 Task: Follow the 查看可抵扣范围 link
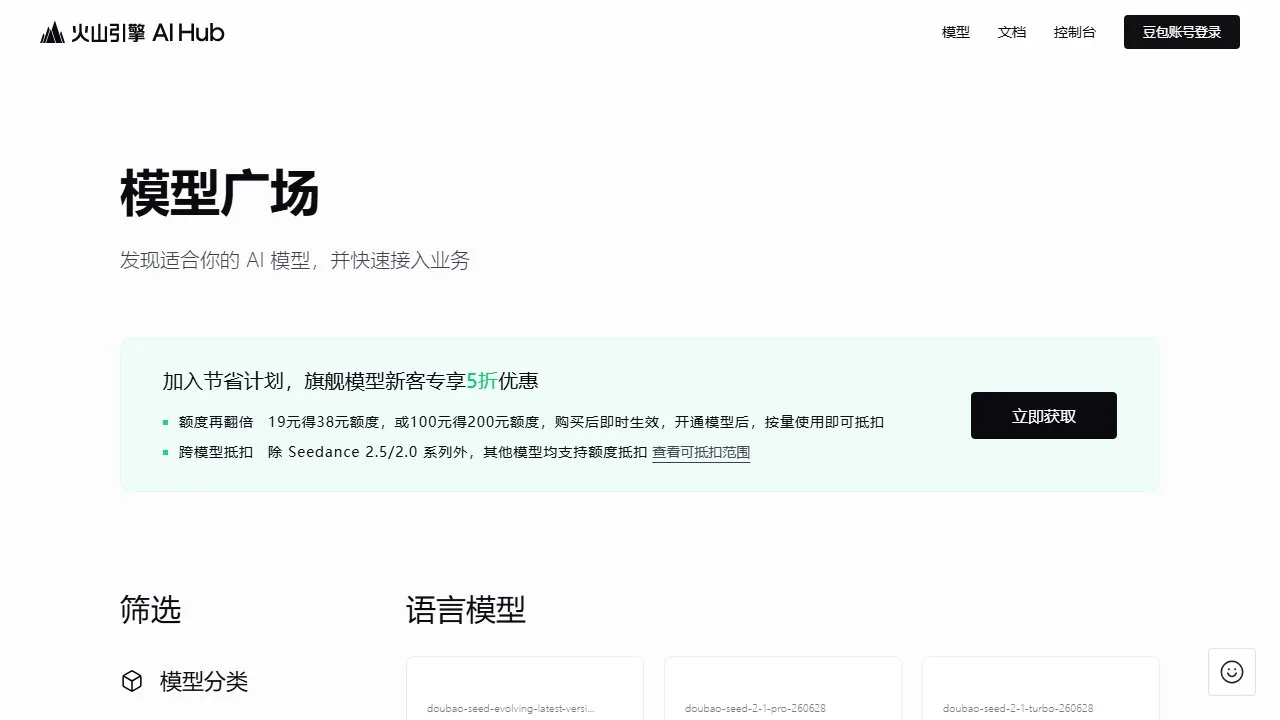coord(701,452)
